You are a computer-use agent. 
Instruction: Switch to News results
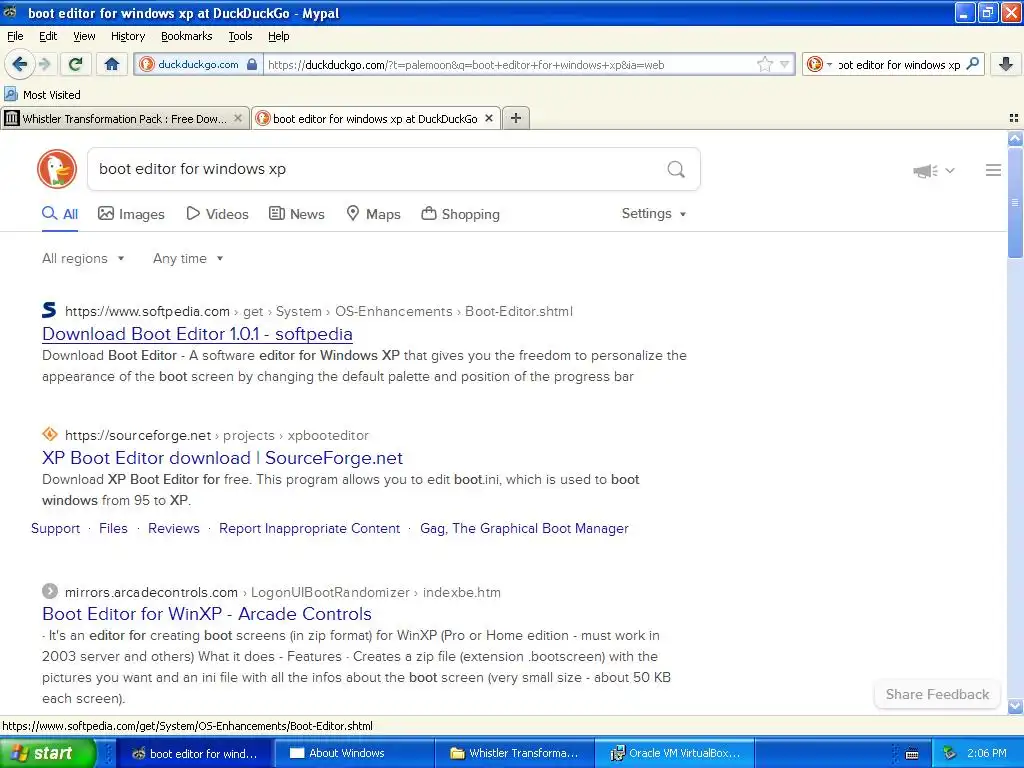(x=297, y=214)
